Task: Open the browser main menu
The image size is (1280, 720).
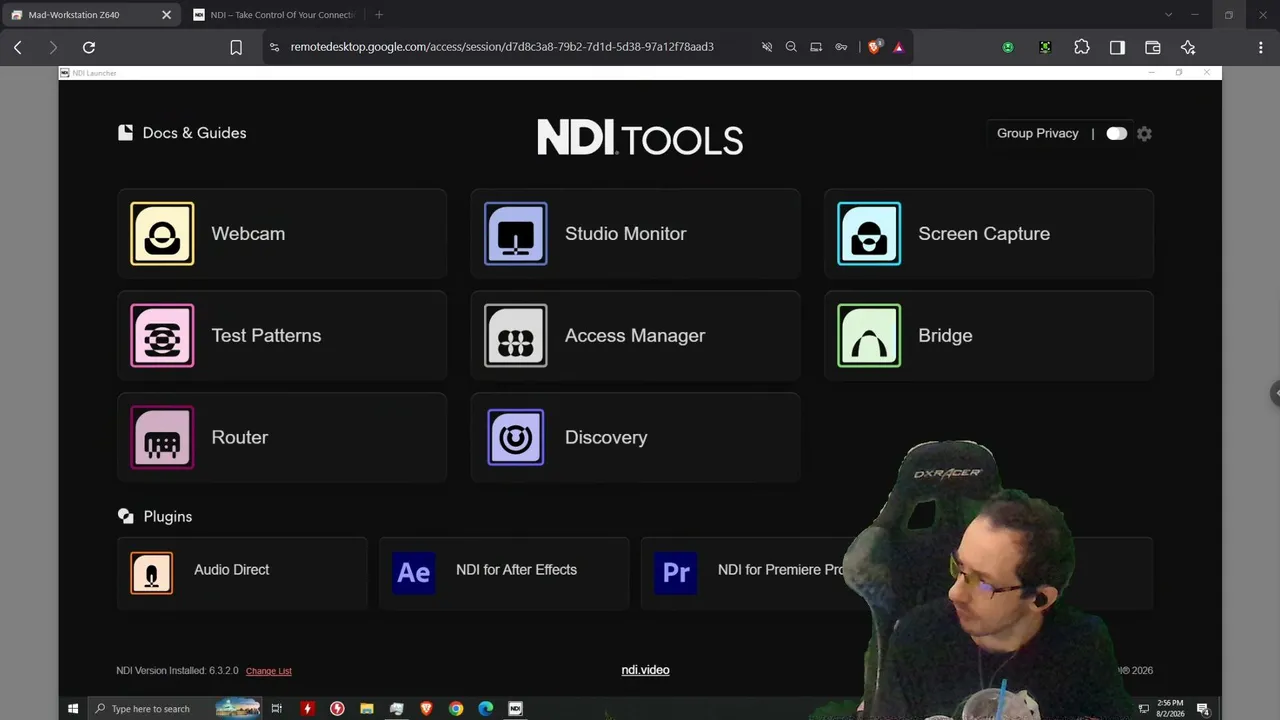Action: click(1260, 47)
